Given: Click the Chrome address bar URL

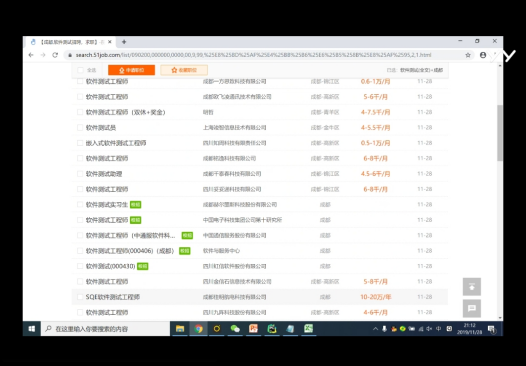Looking at the screenshot, I should click(253, 55).
